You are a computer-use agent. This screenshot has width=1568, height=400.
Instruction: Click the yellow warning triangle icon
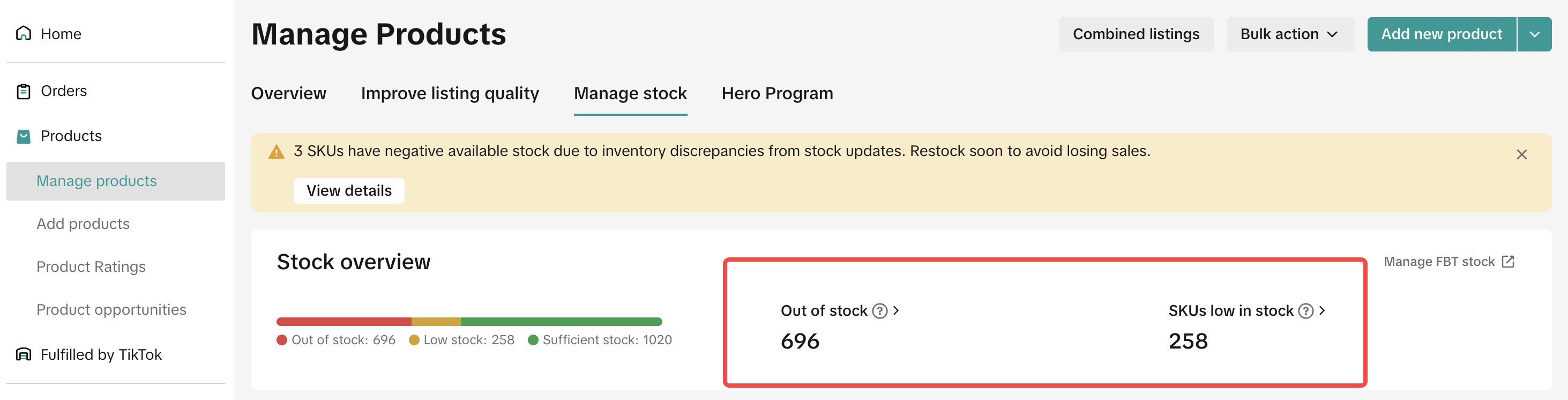[277, 152]
